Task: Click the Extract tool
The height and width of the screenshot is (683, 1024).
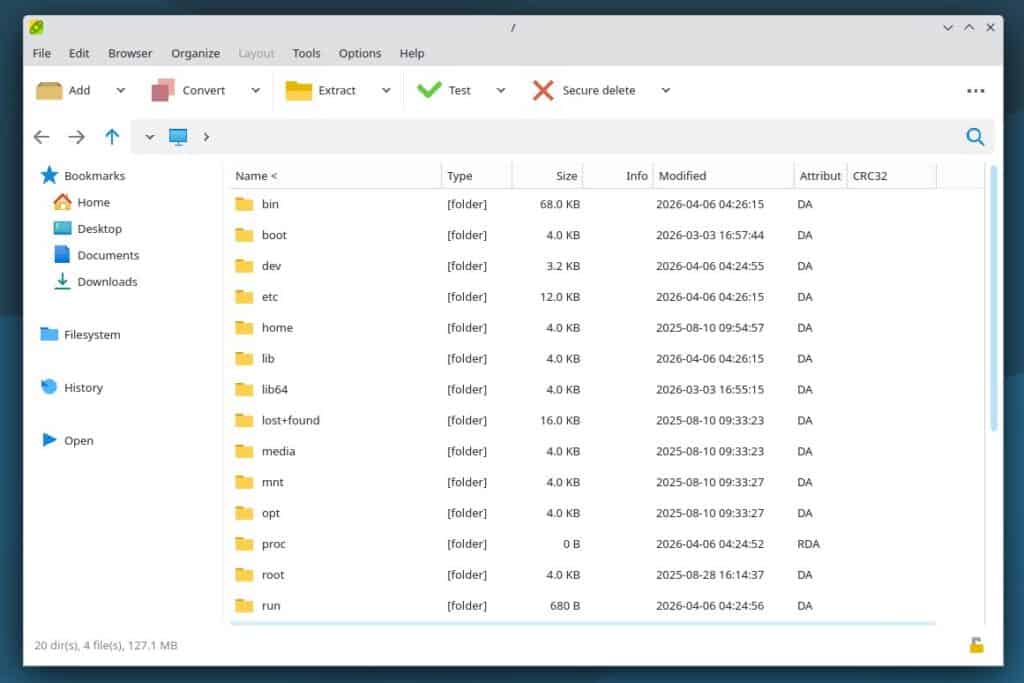Action: click(321, 90)
